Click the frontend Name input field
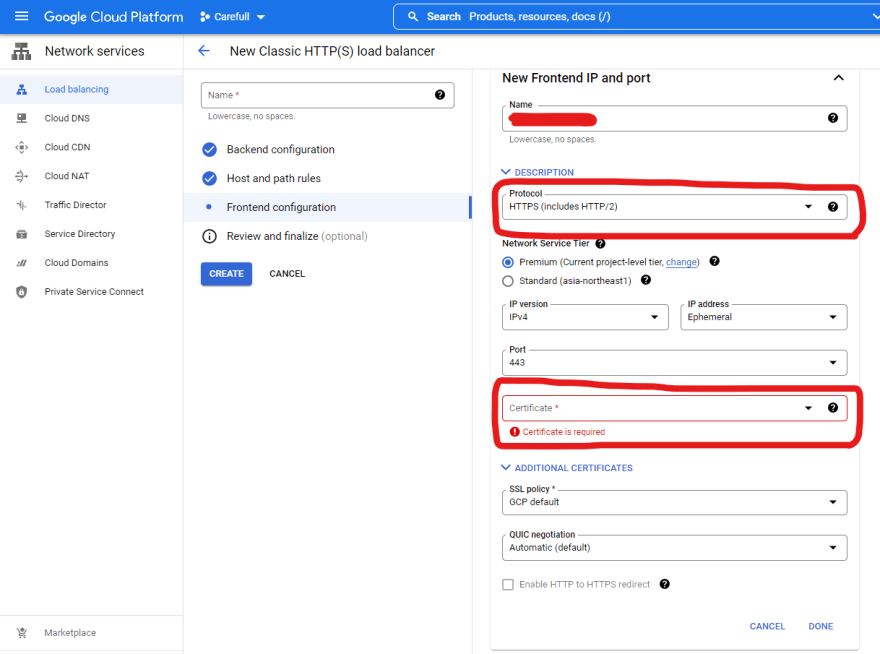The width and height of the screenshot is (880, 654). coord(674,118)
